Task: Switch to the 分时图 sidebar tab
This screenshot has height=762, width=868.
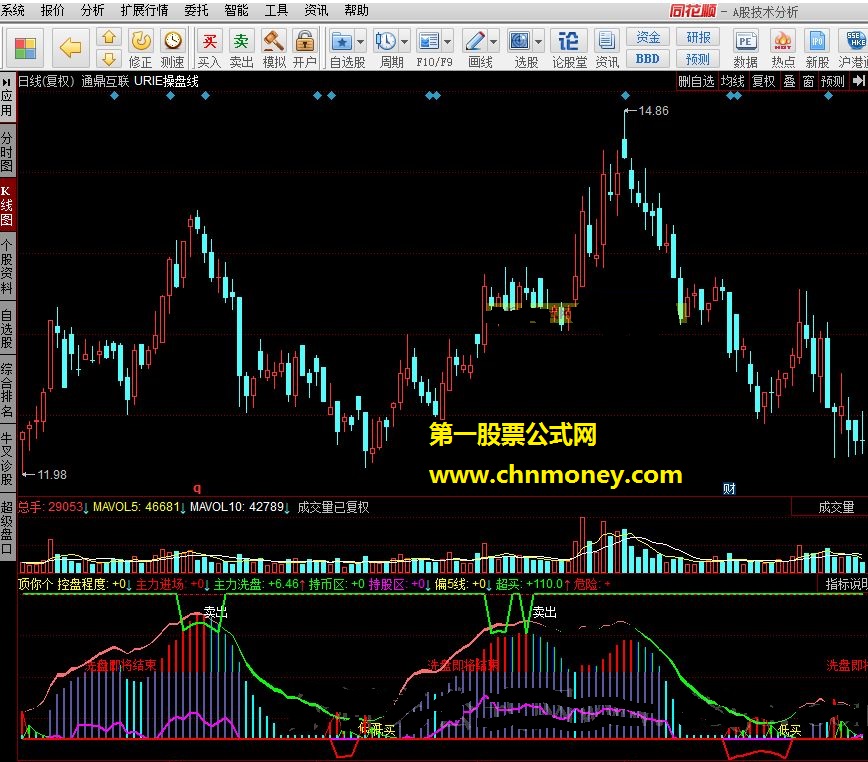Action: coord(7,152)
